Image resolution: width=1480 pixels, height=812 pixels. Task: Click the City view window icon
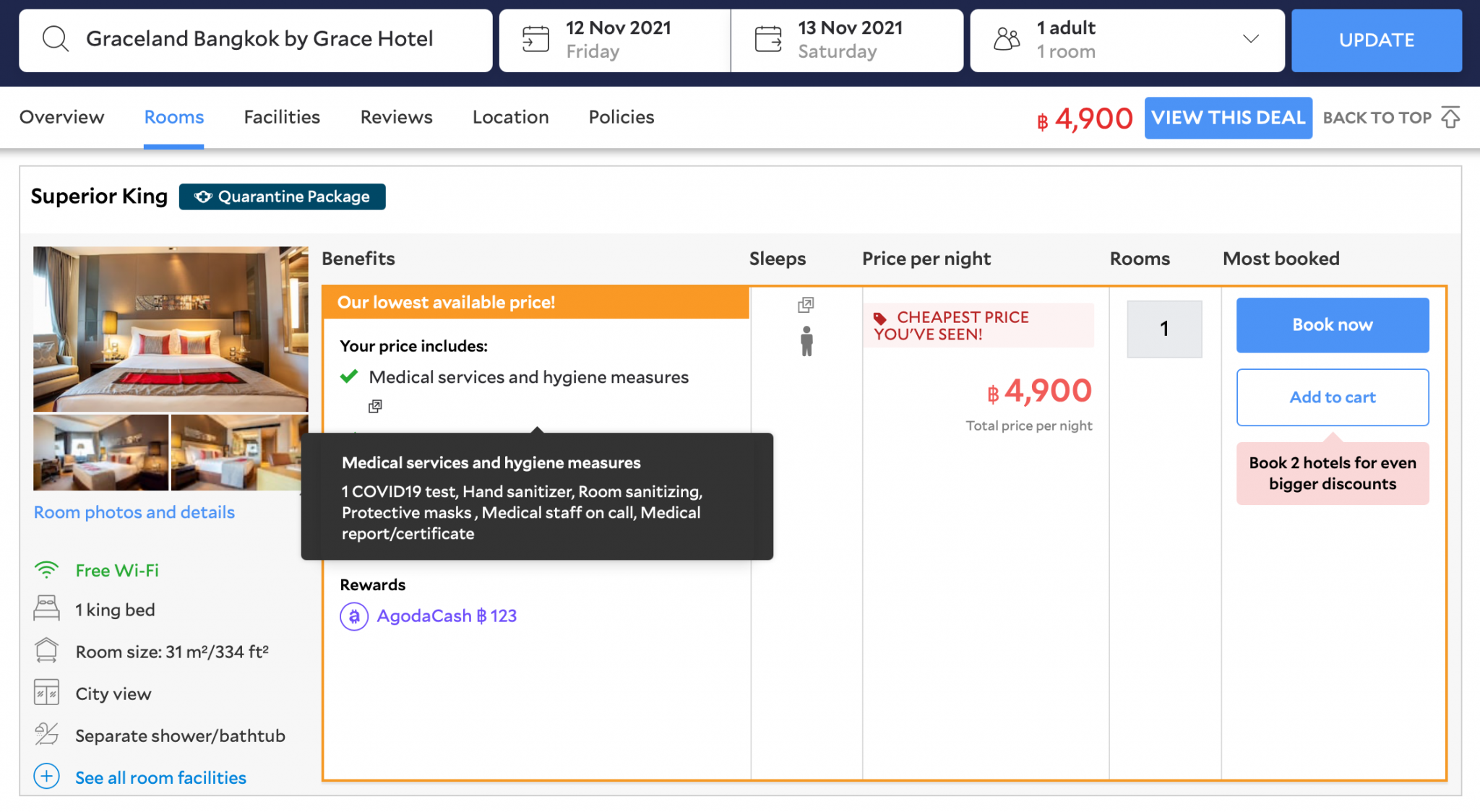coord(46,692)
